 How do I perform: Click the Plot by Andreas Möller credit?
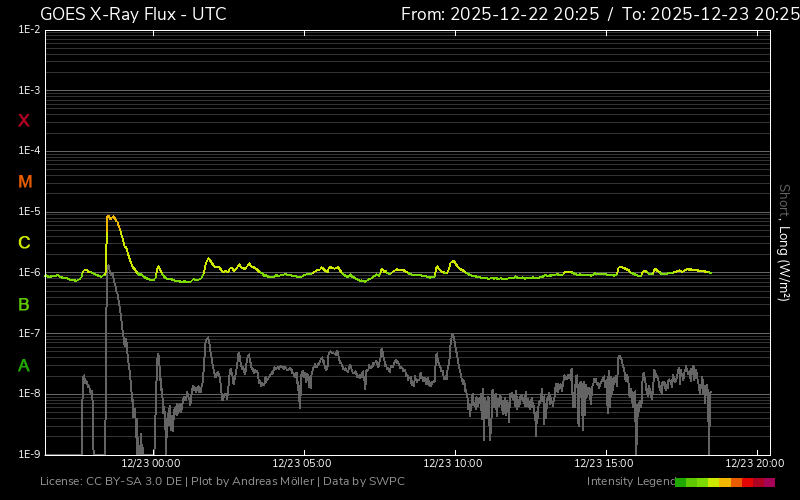click(253, 482)
